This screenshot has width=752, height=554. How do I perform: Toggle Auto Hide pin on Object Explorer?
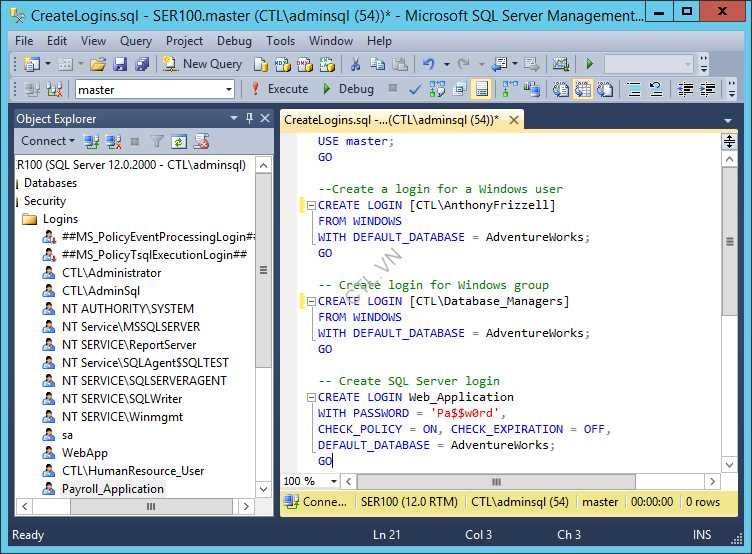click(x=249, y=118)
